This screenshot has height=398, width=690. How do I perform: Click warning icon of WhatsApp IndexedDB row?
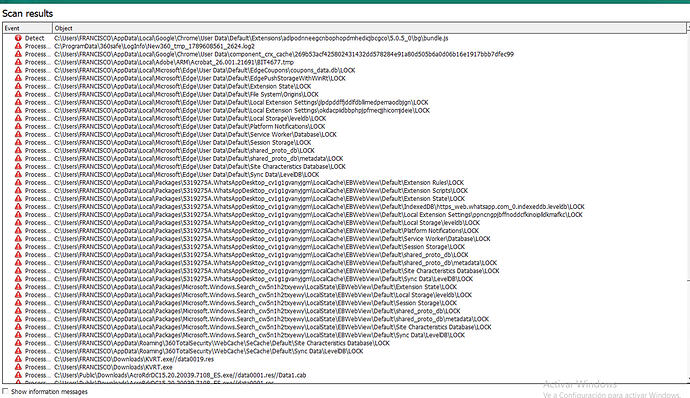click(18, 206)
